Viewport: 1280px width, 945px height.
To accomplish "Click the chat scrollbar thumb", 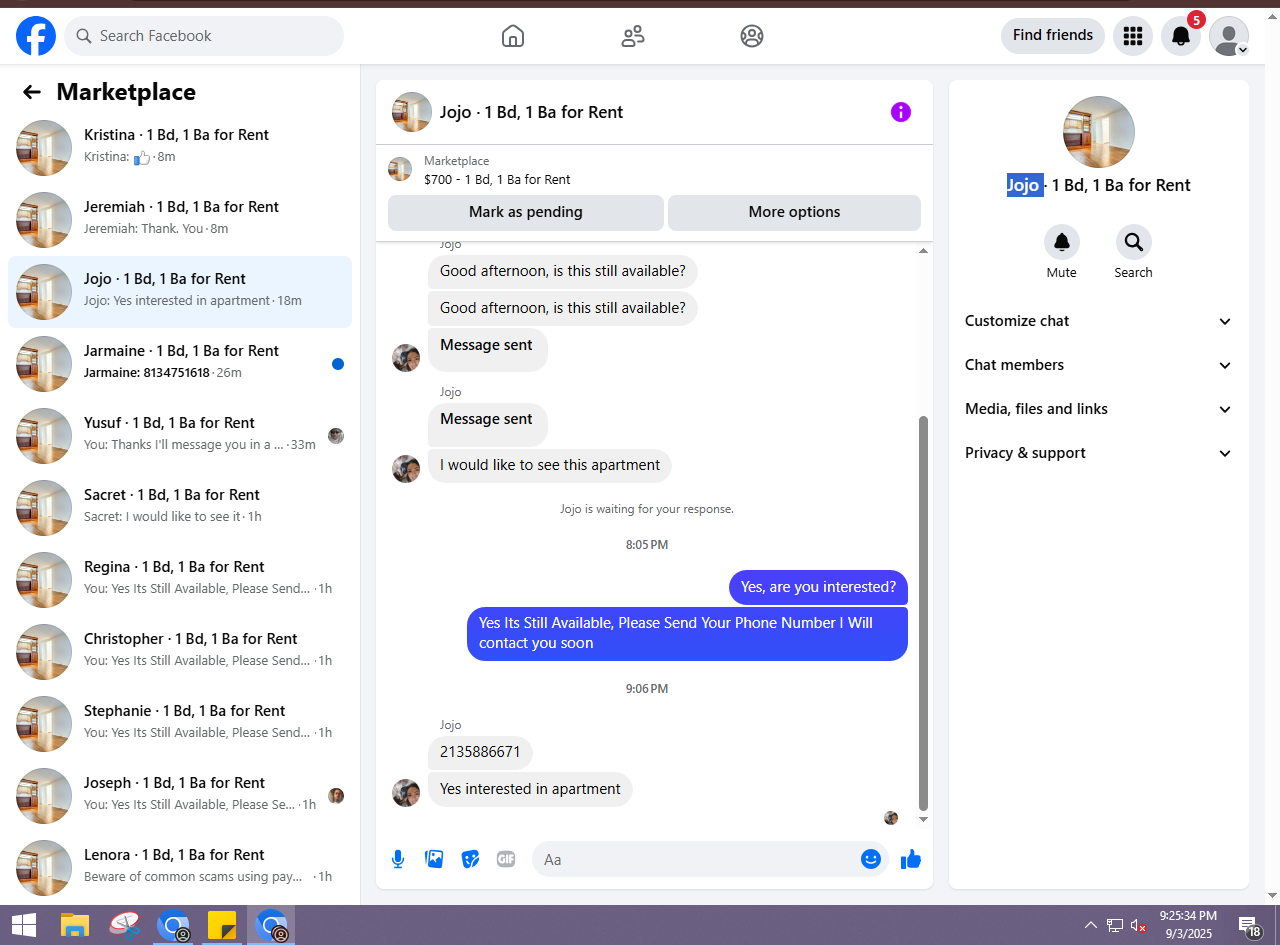I will (923, 612).
